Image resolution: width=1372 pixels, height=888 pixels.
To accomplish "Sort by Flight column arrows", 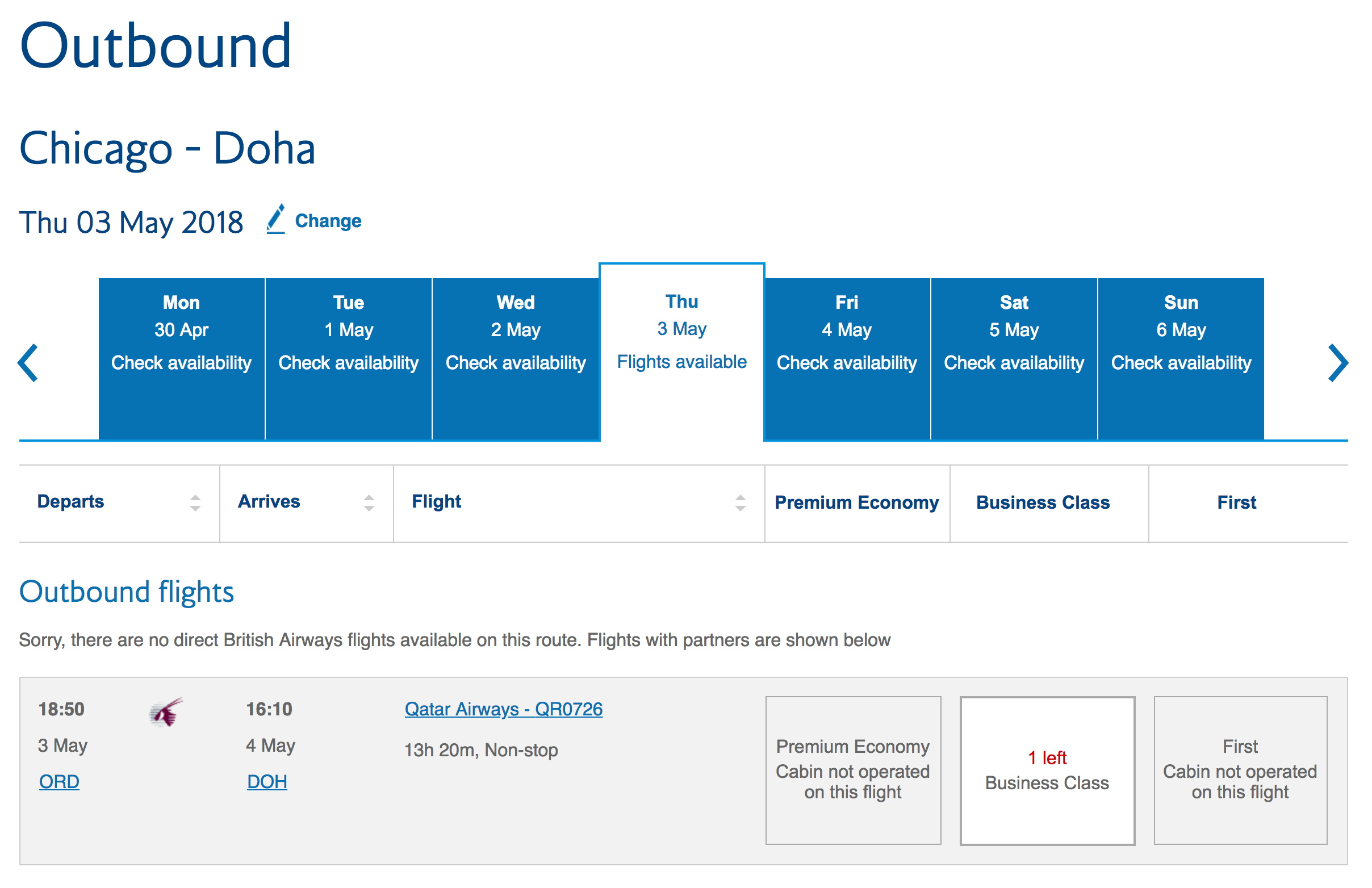I will pyautogui.click(x=740, y=502).
